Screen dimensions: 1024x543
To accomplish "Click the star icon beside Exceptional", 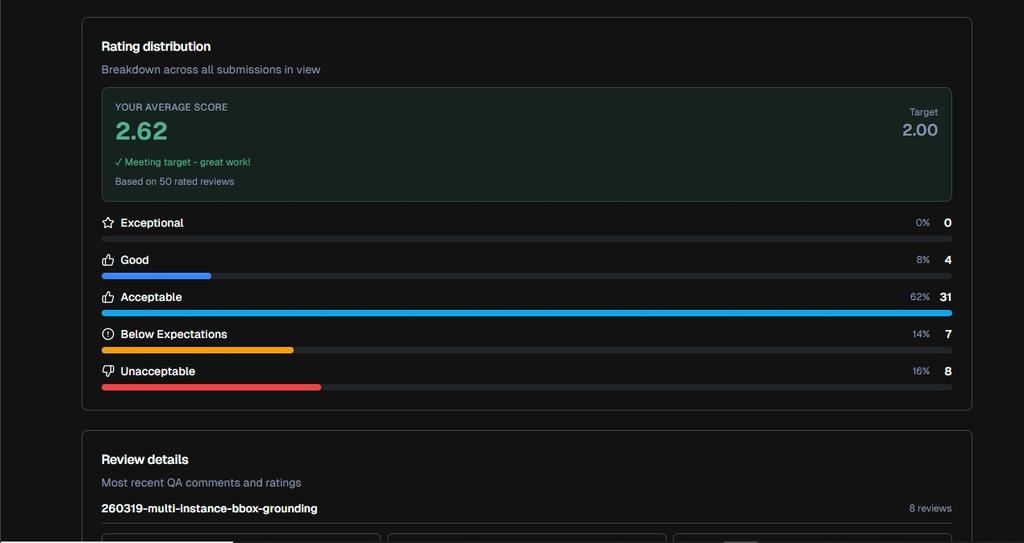I will click(108, 223).
